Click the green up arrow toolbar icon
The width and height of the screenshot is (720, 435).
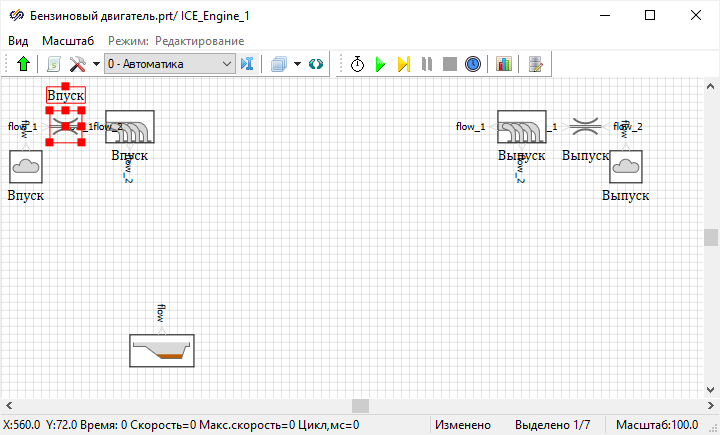pyautogui.click(x=25, y=64)
